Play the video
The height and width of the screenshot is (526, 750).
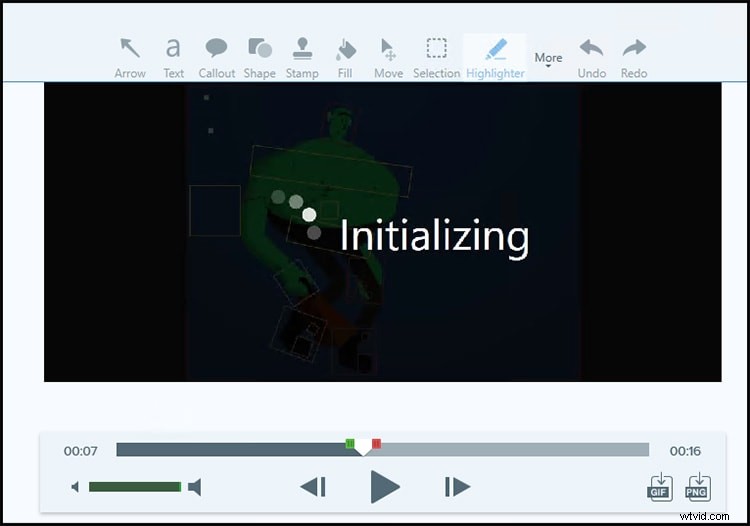coord(385,487)
